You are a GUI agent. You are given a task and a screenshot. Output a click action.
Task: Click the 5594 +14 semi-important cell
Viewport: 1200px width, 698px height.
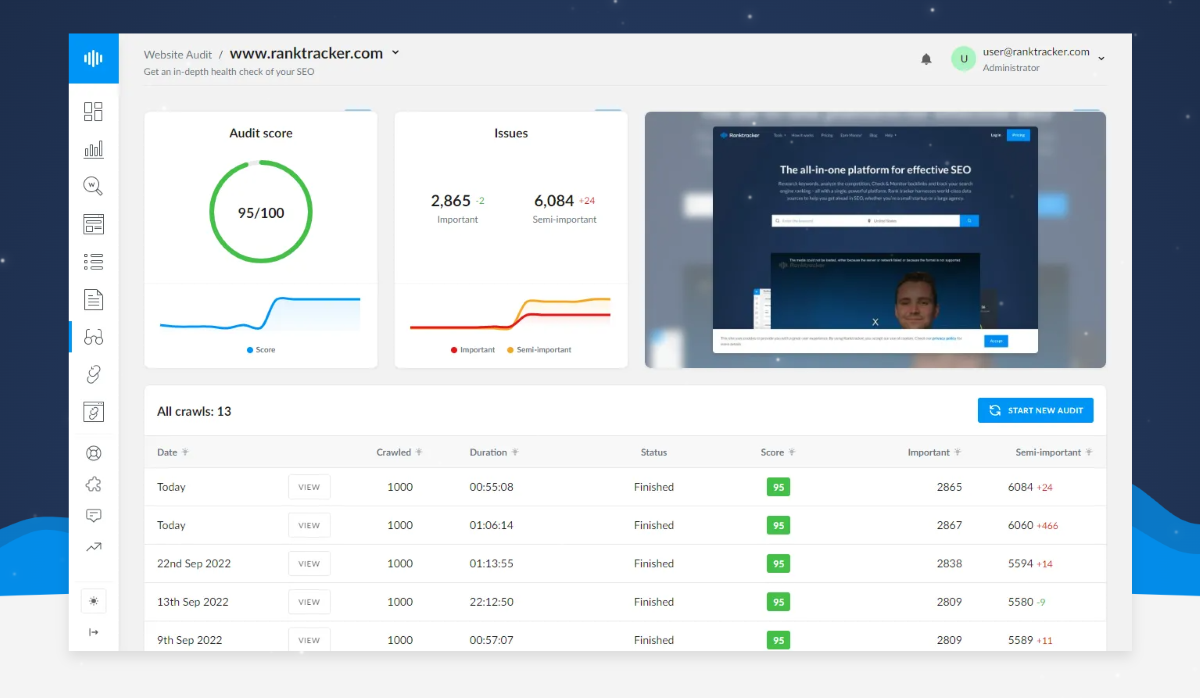[x=1030, y=563]
